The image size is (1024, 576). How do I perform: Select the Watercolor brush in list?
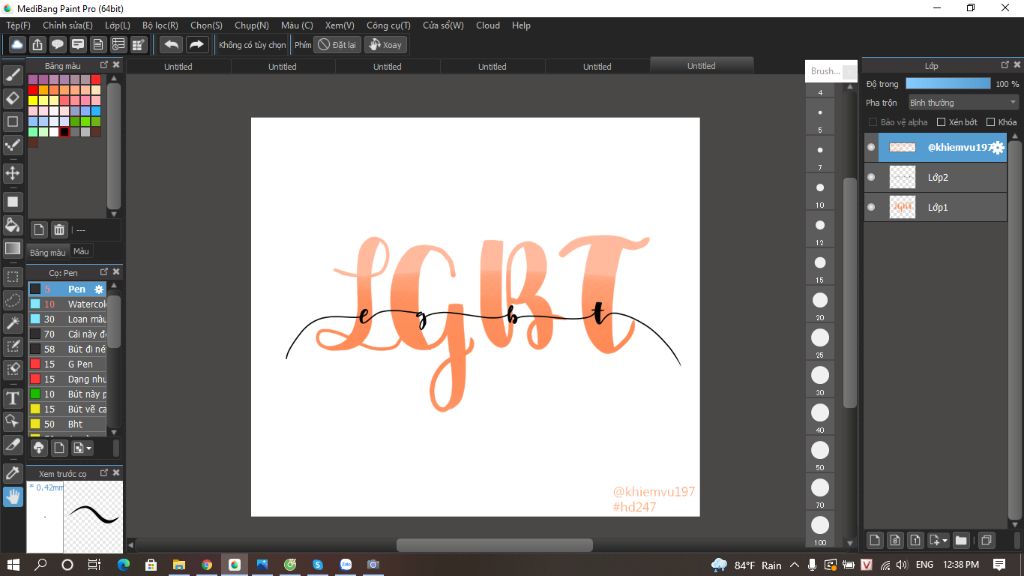pos(67,304)
